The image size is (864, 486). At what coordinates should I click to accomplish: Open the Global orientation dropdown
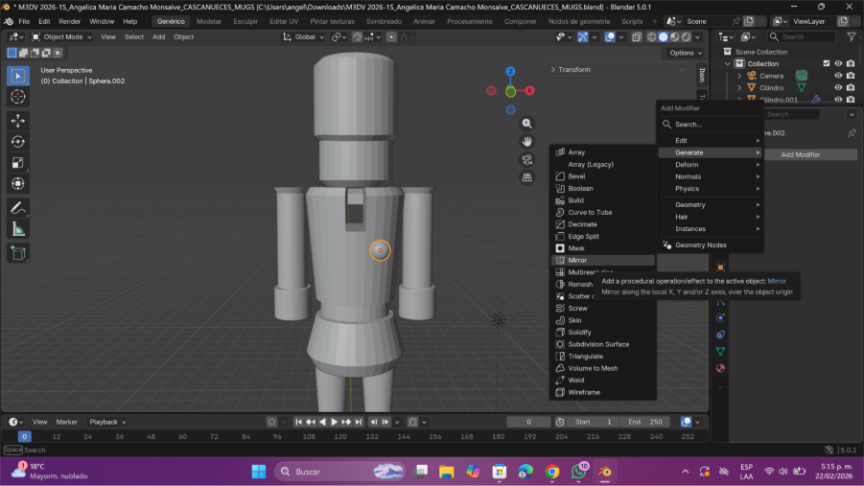tap(304, 37)
